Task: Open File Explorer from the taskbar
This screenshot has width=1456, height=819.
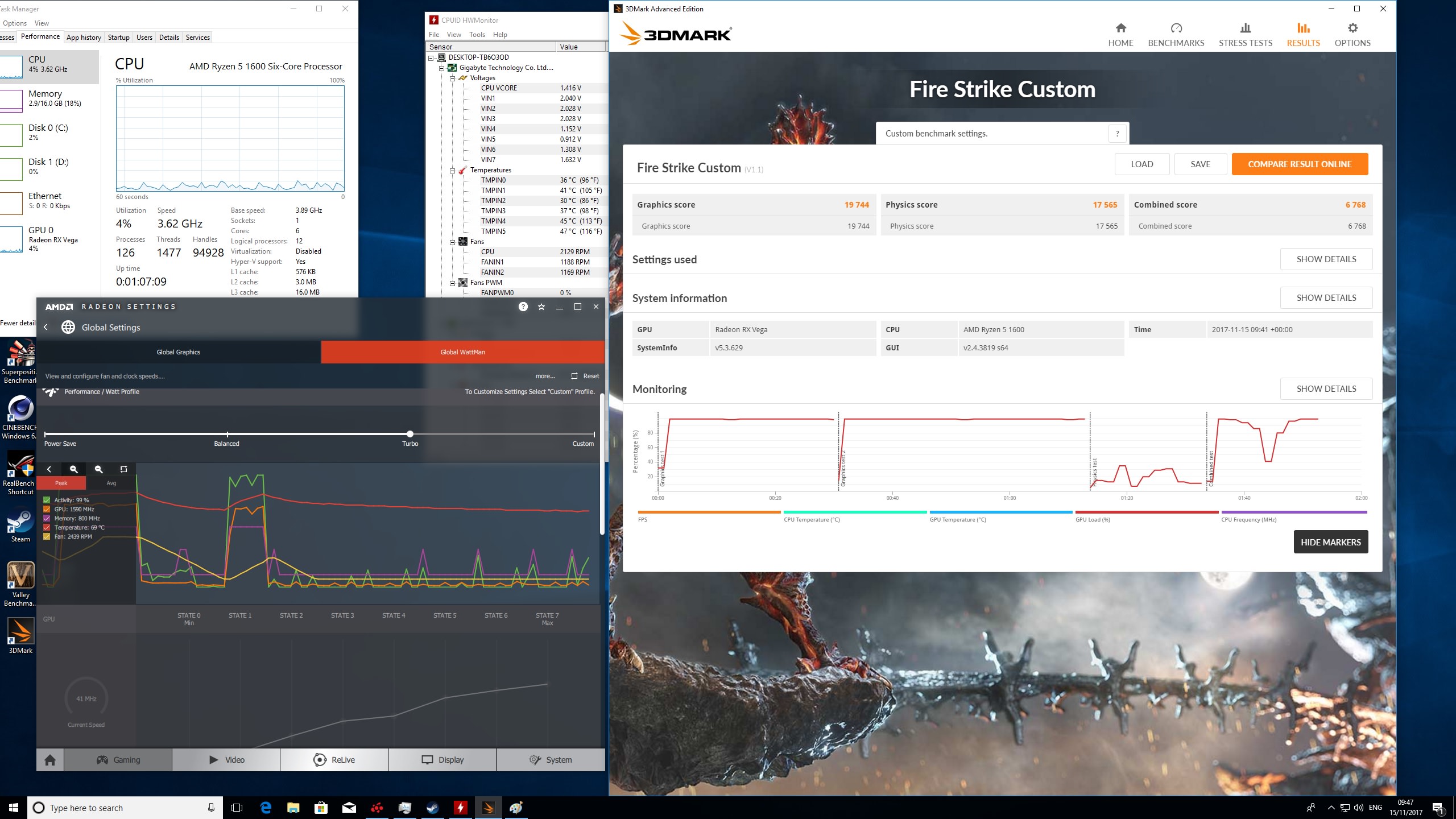Action: click(x=293, y=808)
